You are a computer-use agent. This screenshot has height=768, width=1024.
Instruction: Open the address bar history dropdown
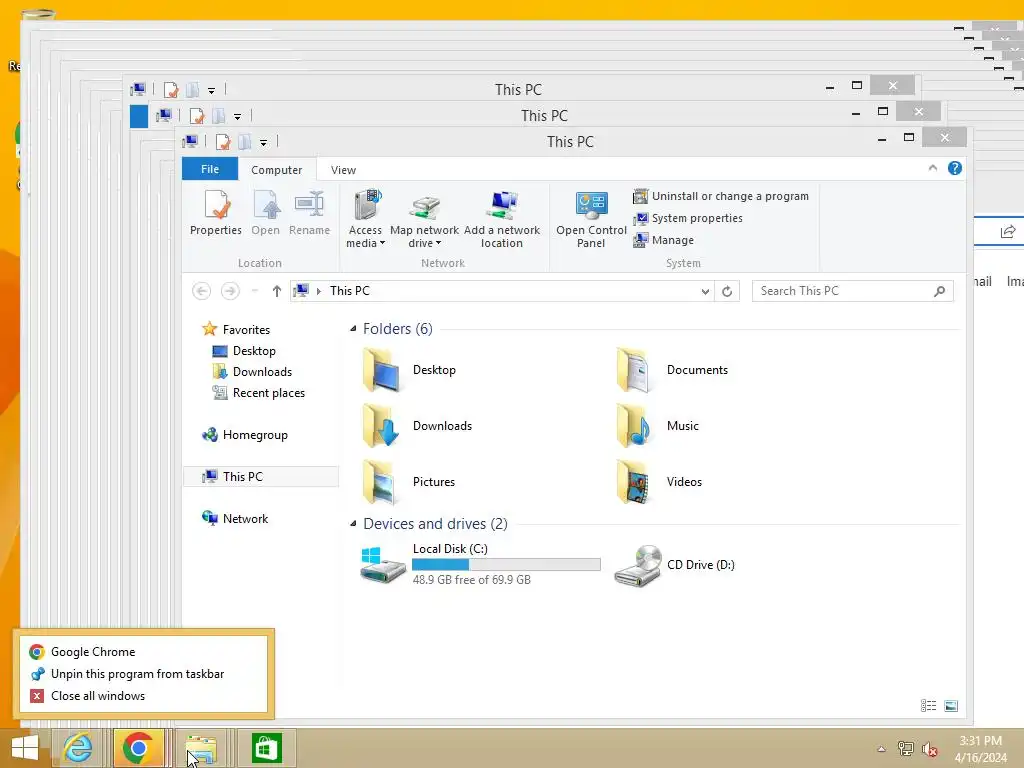pos(705,291)
